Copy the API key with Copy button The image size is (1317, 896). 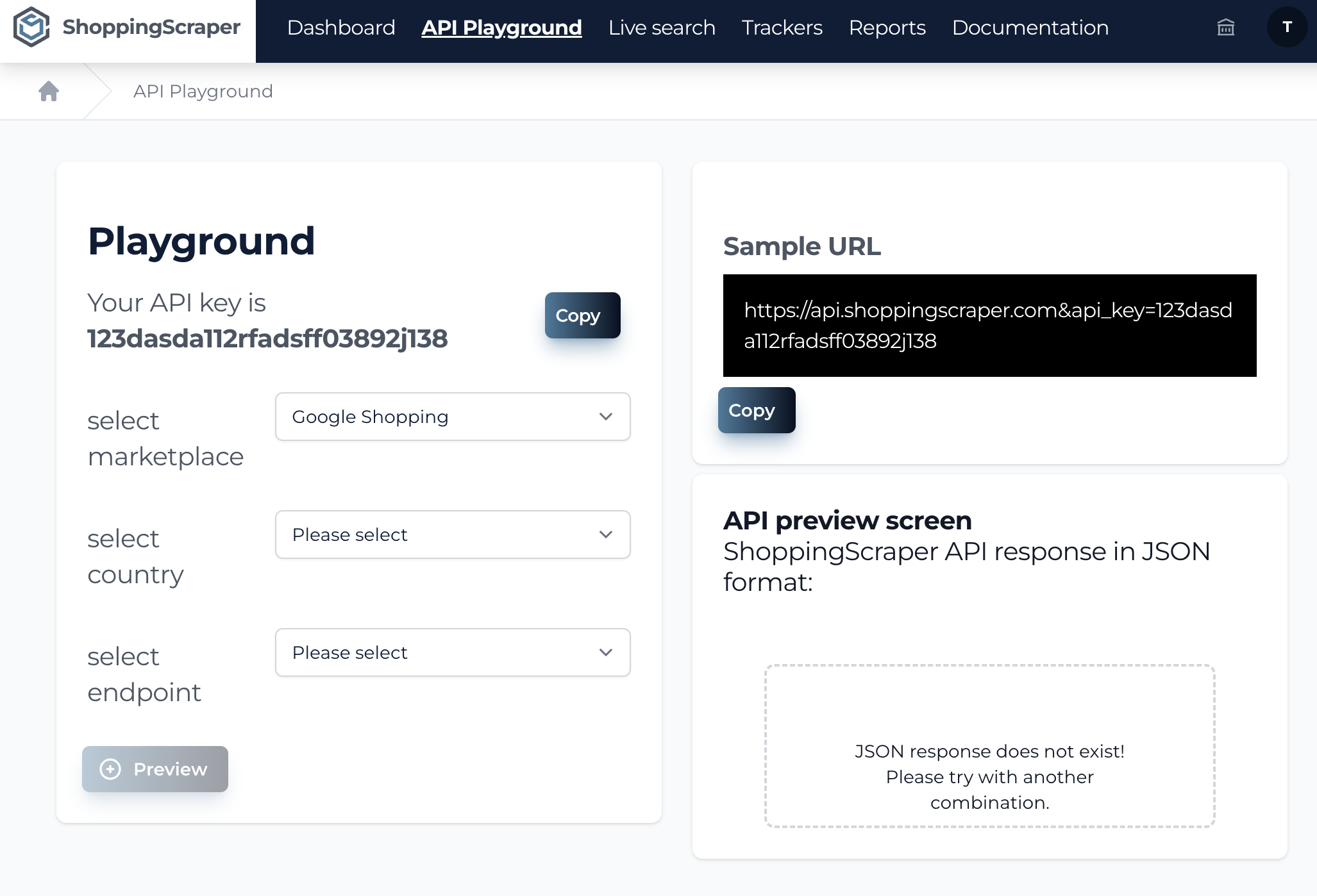point(582,315)
